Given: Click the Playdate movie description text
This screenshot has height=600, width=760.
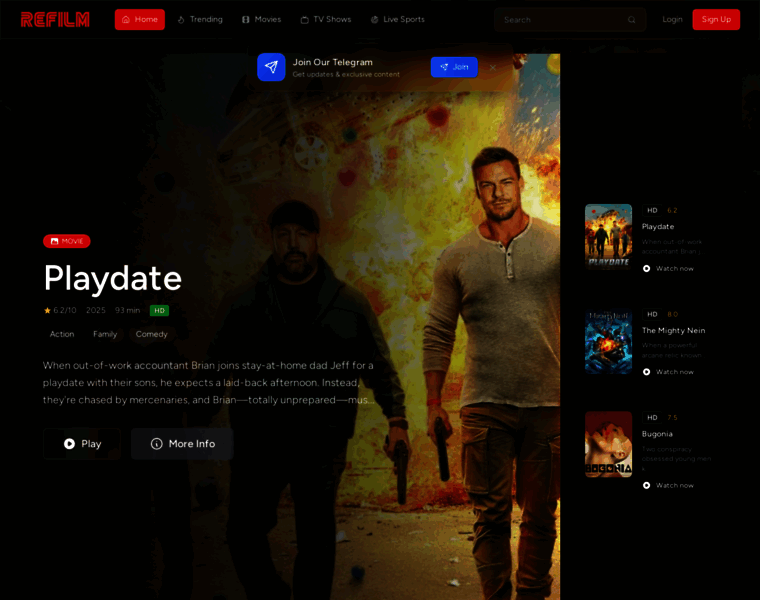Looking at the screenshot, I should 208,383.
